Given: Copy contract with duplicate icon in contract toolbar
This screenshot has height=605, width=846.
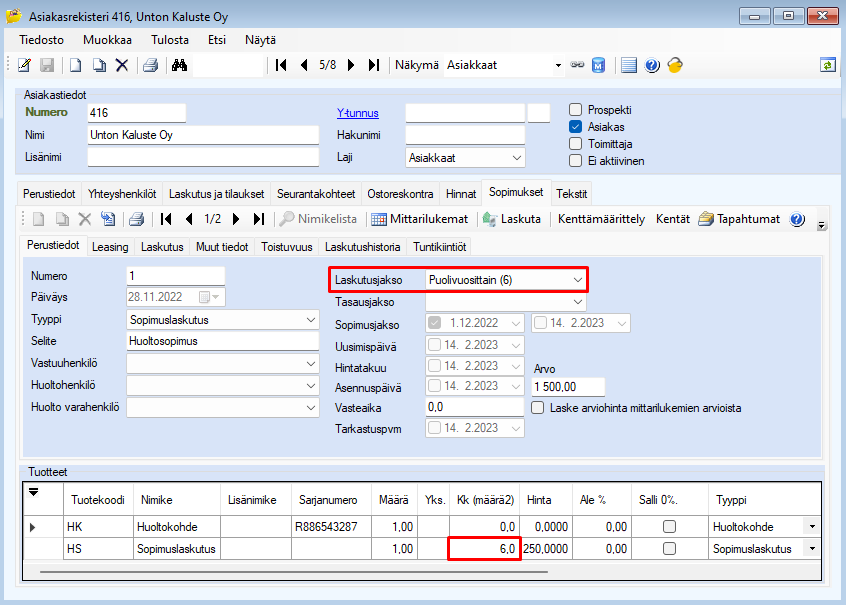Looking at the screenshot, I should click(63, 219).
